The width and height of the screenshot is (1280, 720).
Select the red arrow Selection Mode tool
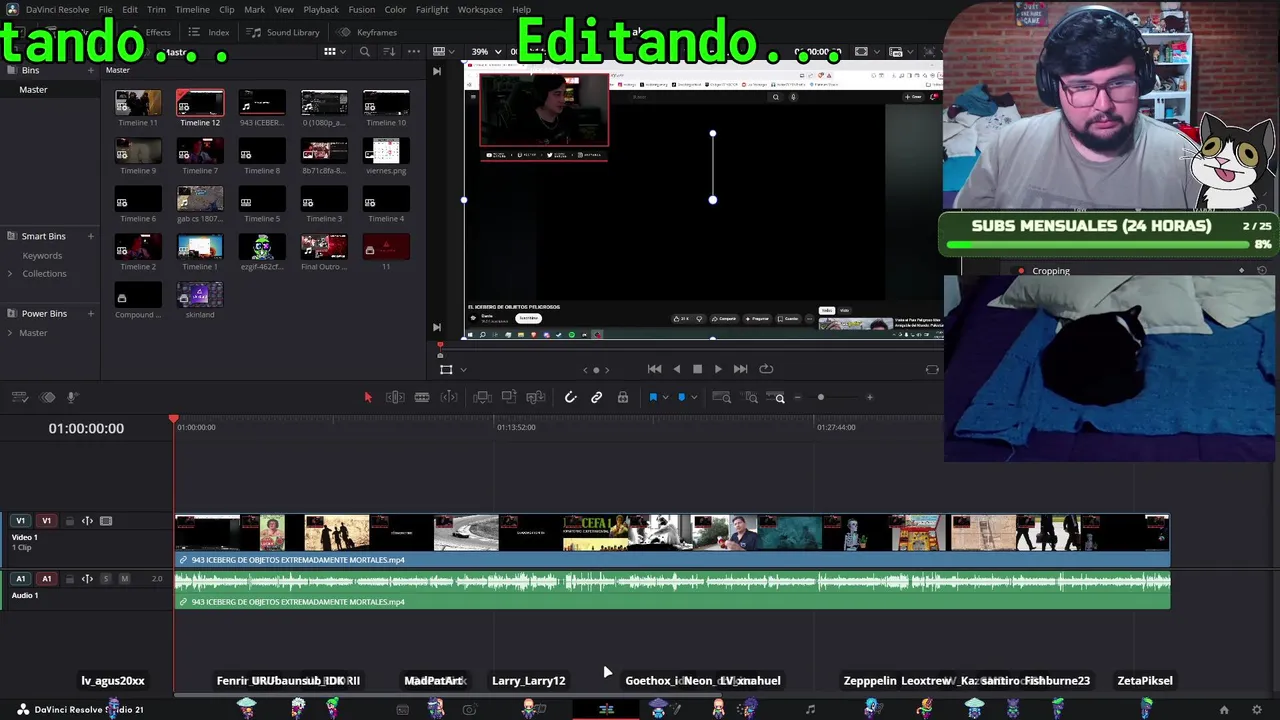tap(367, 397)
